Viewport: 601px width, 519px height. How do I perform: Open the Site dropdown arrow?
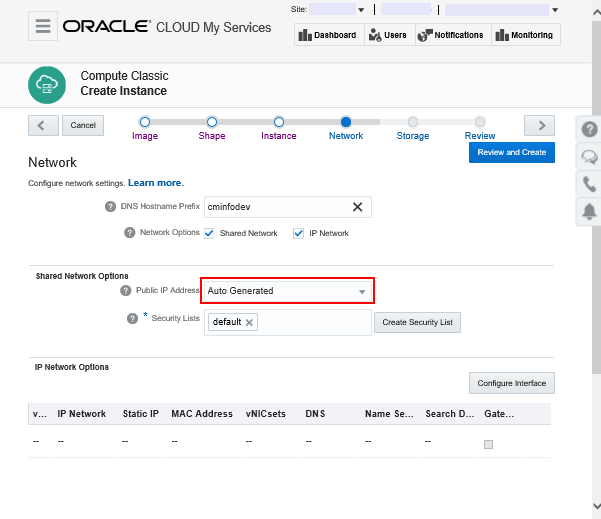[x=361, y=10]
